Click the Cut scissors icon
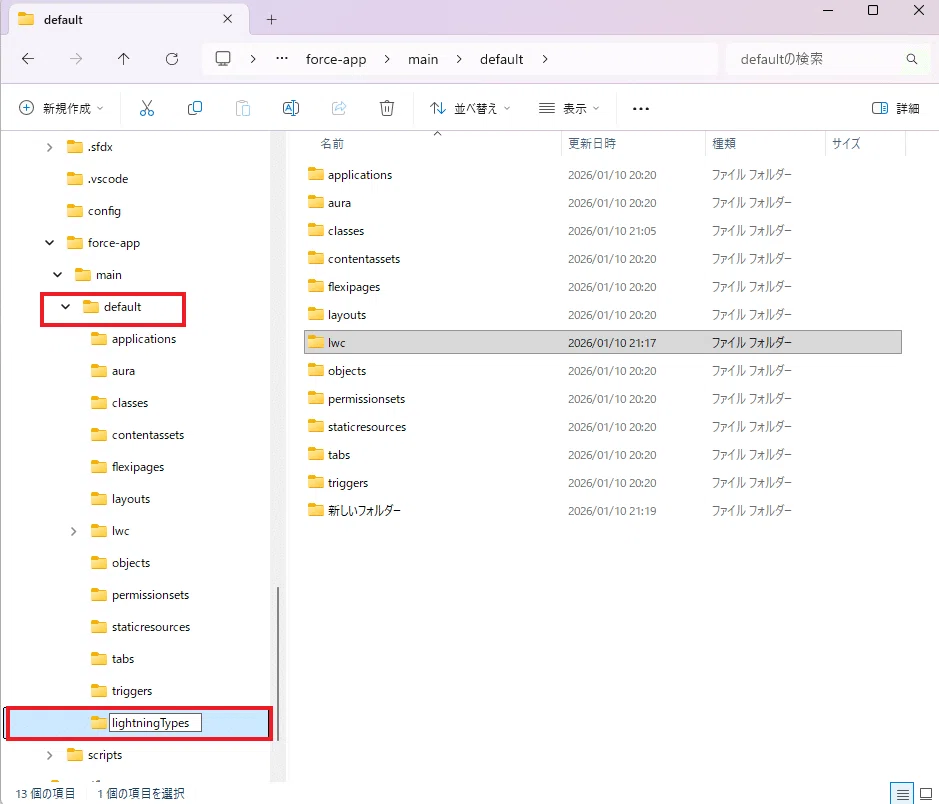Image resolution: width=939 pixels, height=804 pixels. 147,108
